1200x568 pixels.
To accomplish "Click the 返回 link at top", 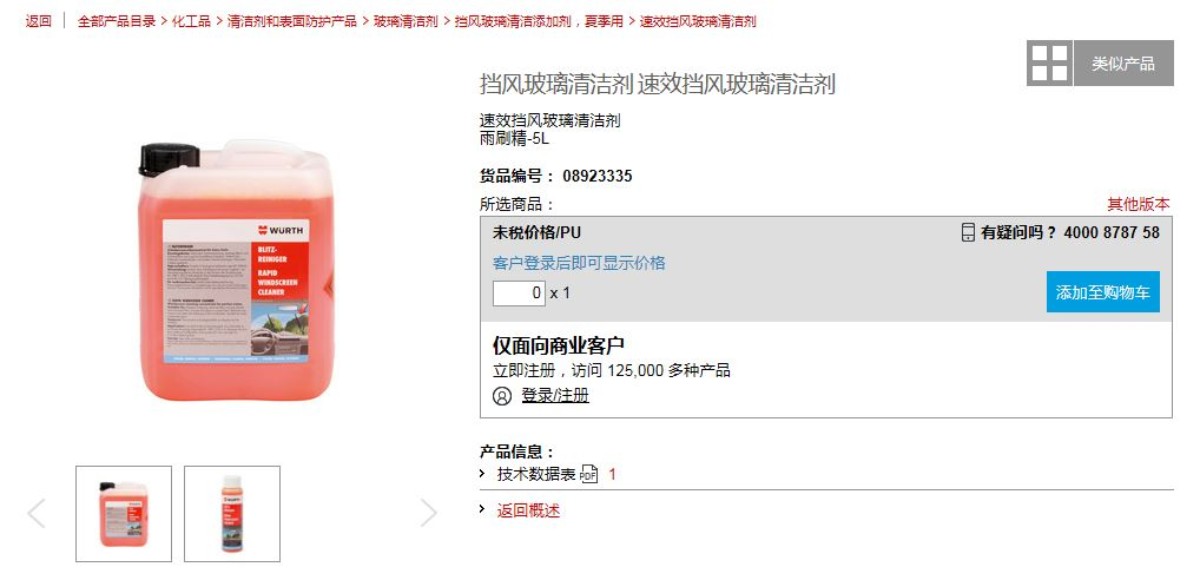I will [x=38, y=21].
